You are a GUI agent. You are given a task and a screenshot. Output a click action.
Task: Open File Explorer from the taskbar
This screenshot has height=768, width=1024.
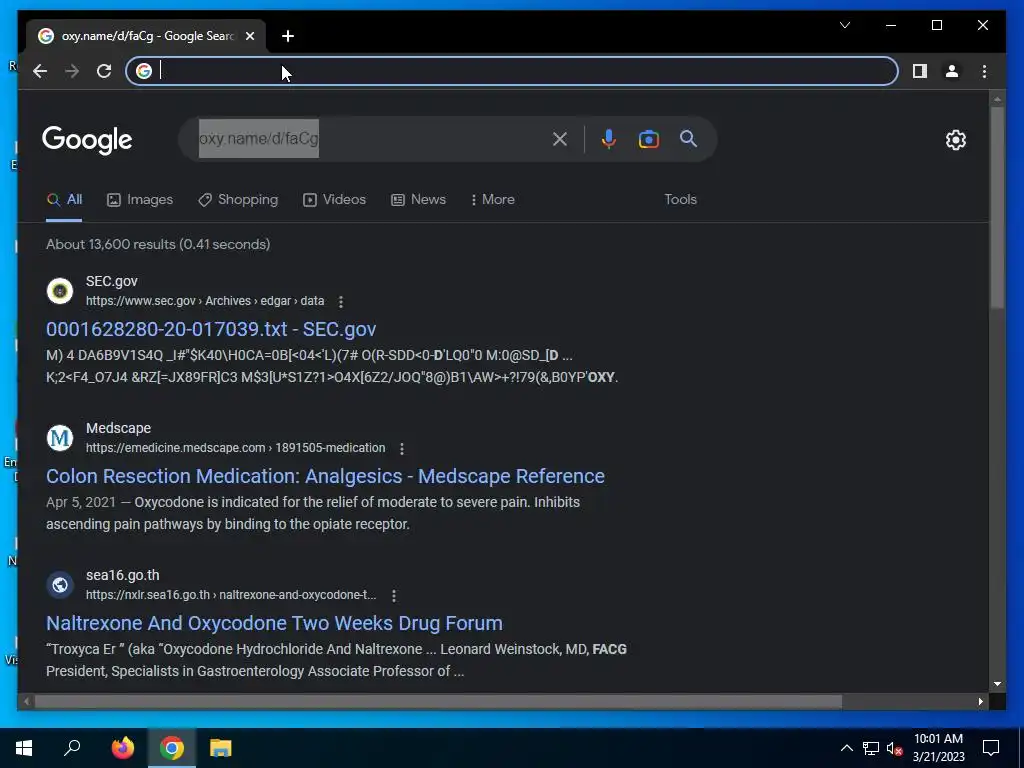tap(221, 748)
